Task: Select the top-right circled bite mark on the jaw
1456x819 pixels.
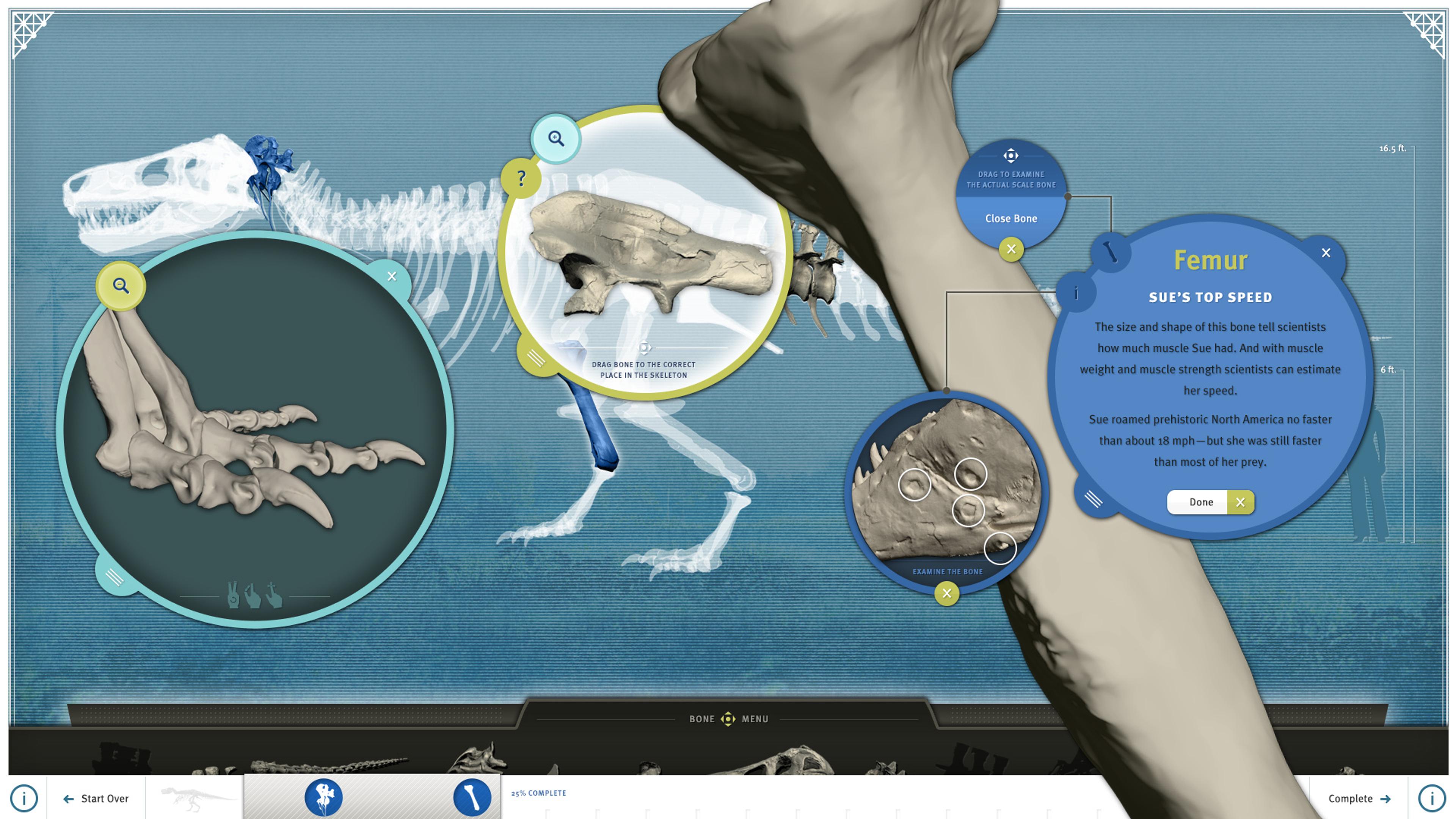Action: [971, 474]
